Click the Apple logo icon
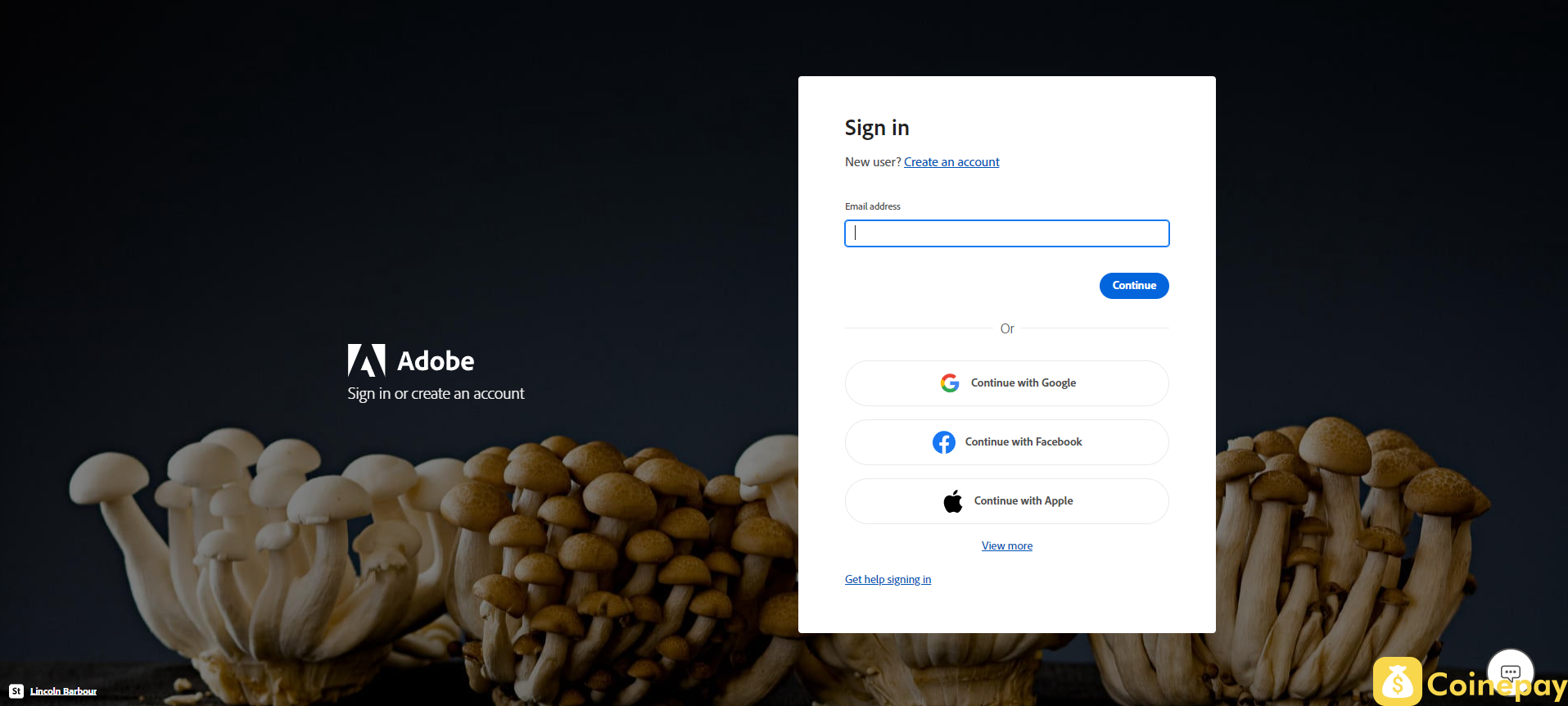Image resolution: width=1568 pixels, height=706 pixels. [x=953, y=501]
